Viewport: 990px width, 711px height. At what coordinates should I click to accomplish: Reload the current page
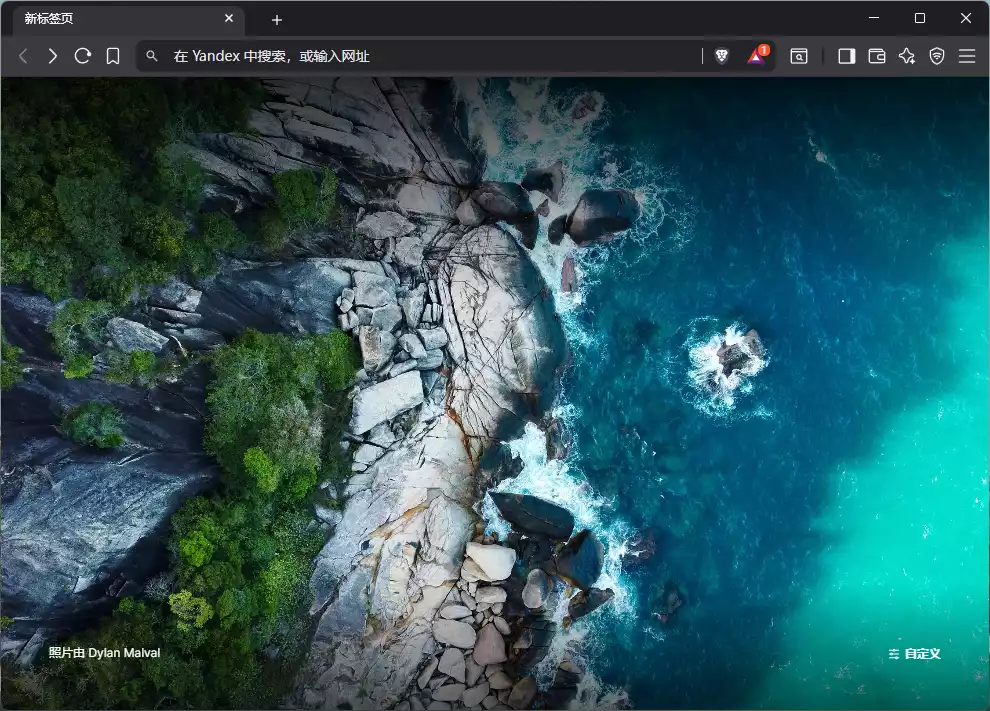coord(83,56)
